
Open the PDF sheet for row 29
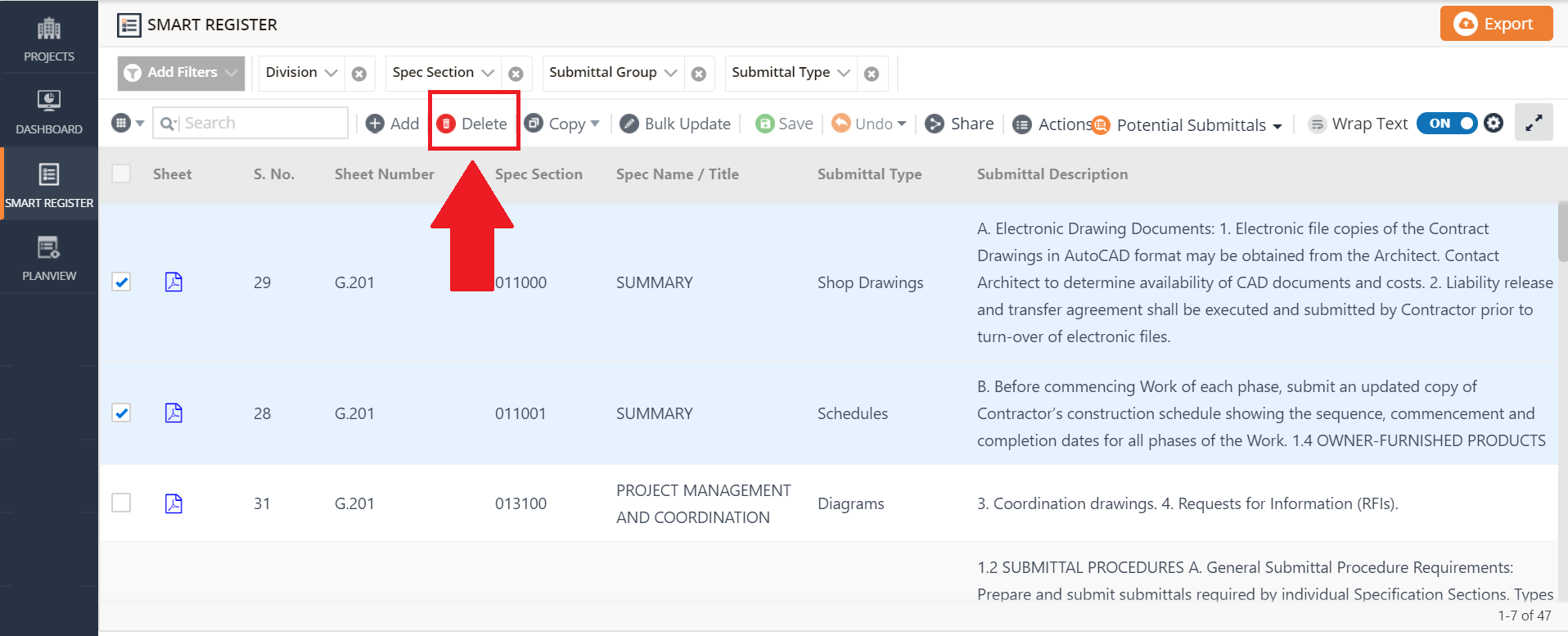coord(173,282)
